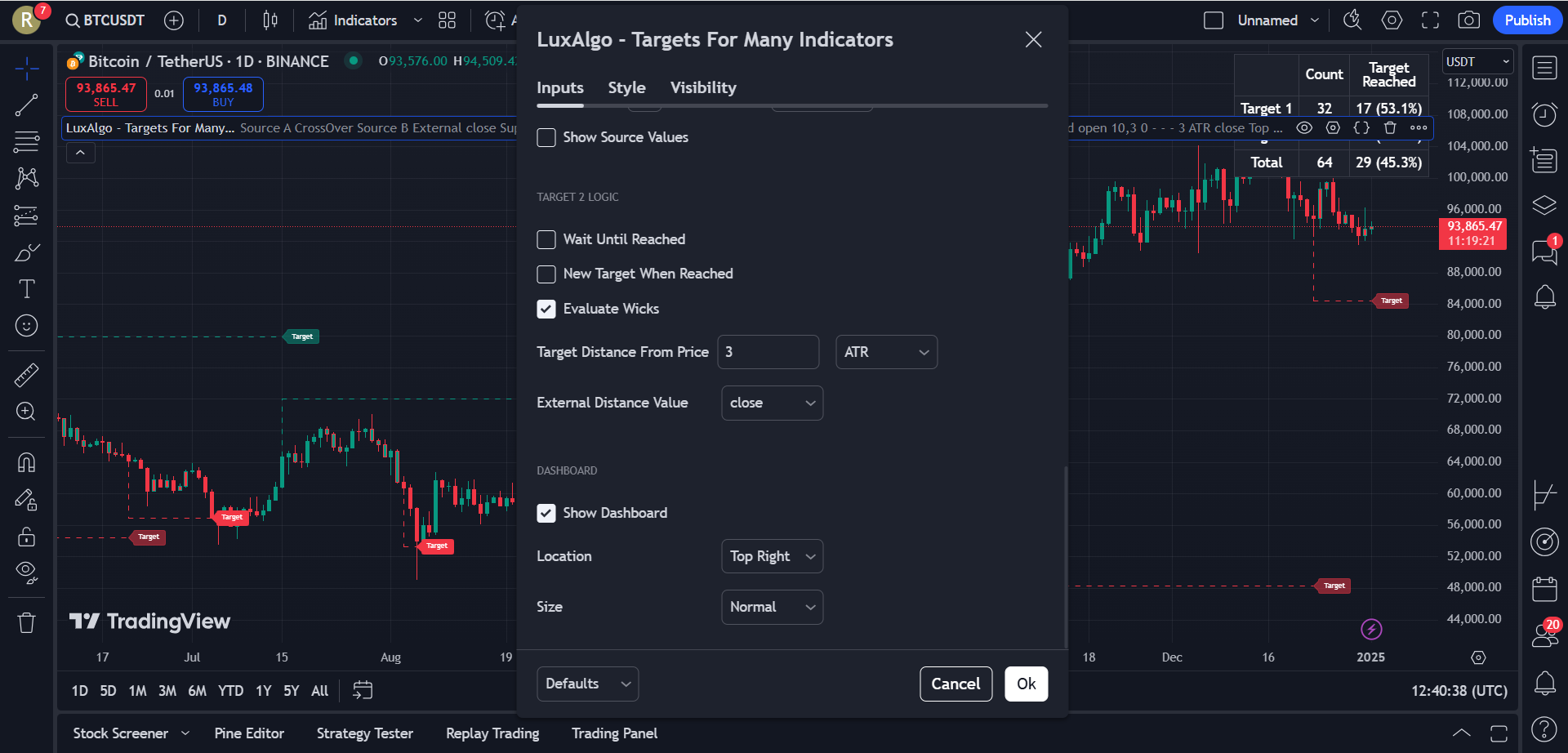The width and height of the screenshot is (1568, 753).
Task: Take a chart snapshot with camera icon
Action: pyautogui.click(x=1468, y=20)
